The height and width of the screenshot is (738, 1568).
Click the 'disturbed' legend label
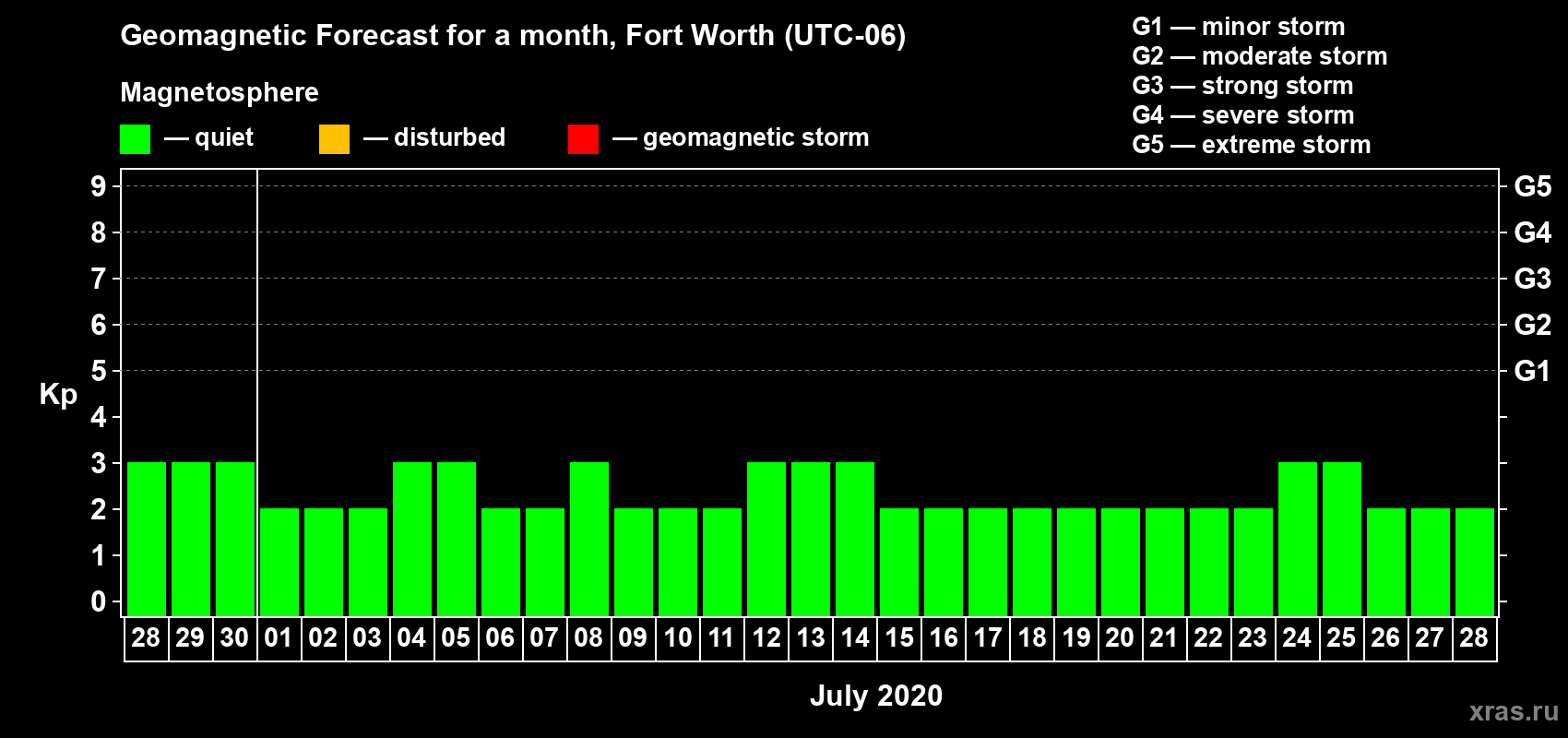click(x=449, y=137)
